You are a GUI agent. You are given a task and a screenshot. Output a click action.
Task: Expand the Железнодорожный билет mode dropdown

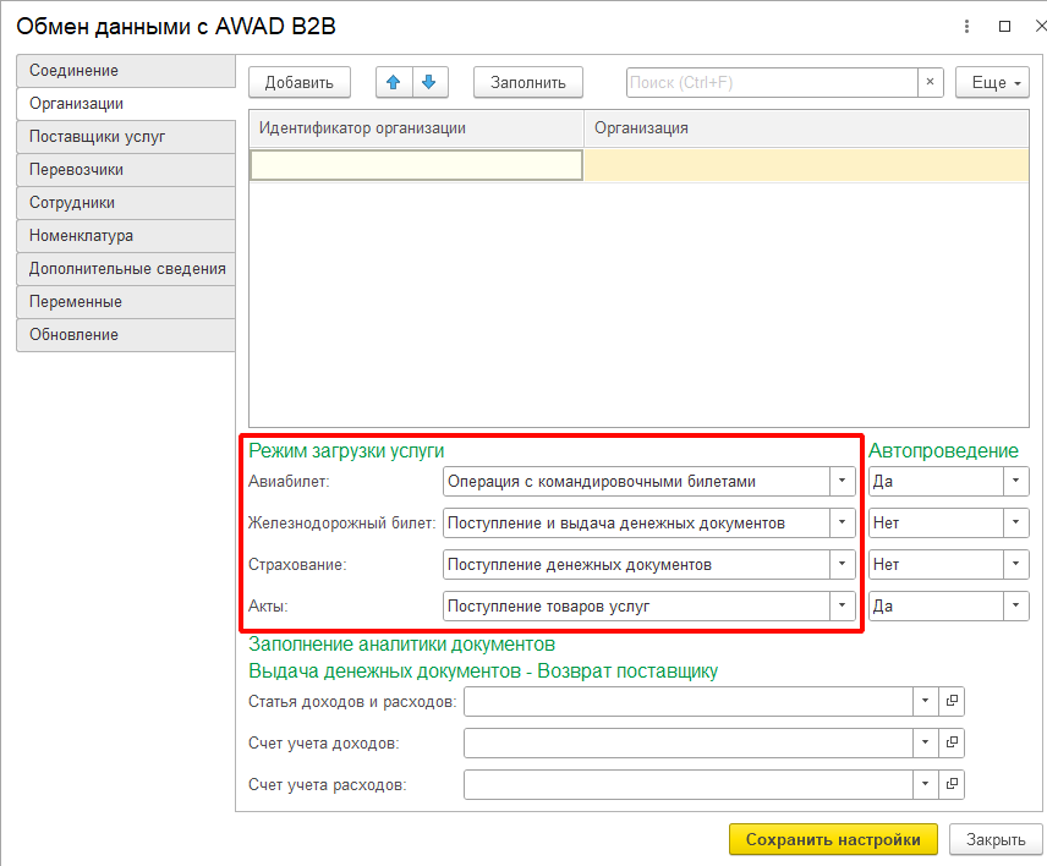843,523
